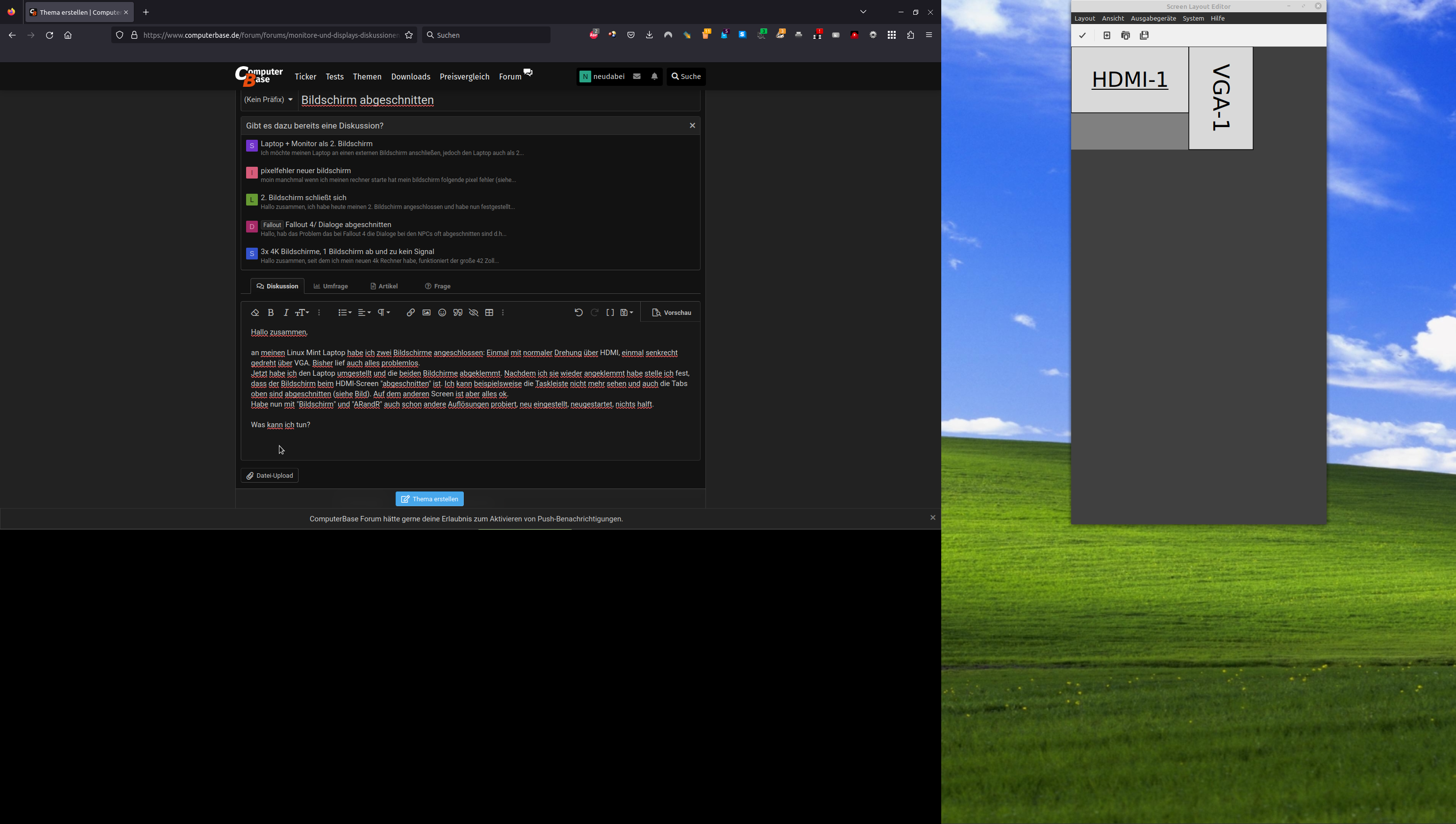Toggle BB-code mode brackets icon
This screenshot has width=1456, height=824.
pyautogui.click(x=610, y=313)
